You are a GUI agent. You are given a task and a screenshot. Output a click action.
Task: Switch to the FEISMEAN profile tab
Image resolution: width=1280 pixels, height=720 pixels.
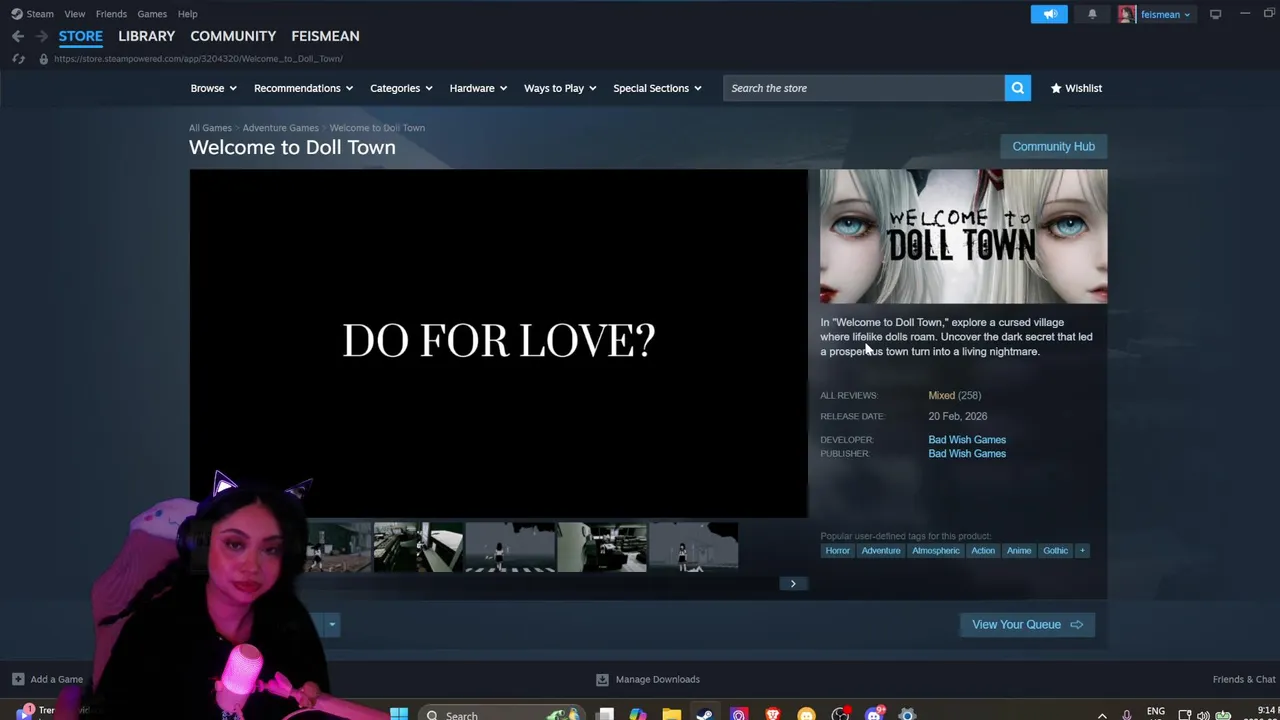(325, 36)
